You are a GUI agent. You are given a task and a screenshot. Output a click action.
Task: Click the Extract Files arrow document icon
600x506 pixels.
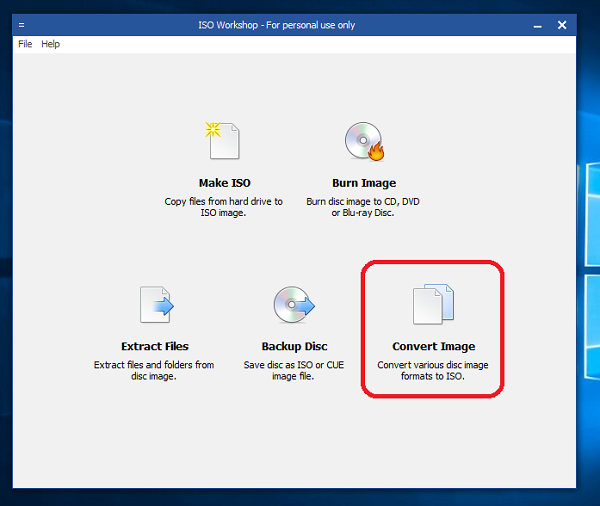(156, 305)
